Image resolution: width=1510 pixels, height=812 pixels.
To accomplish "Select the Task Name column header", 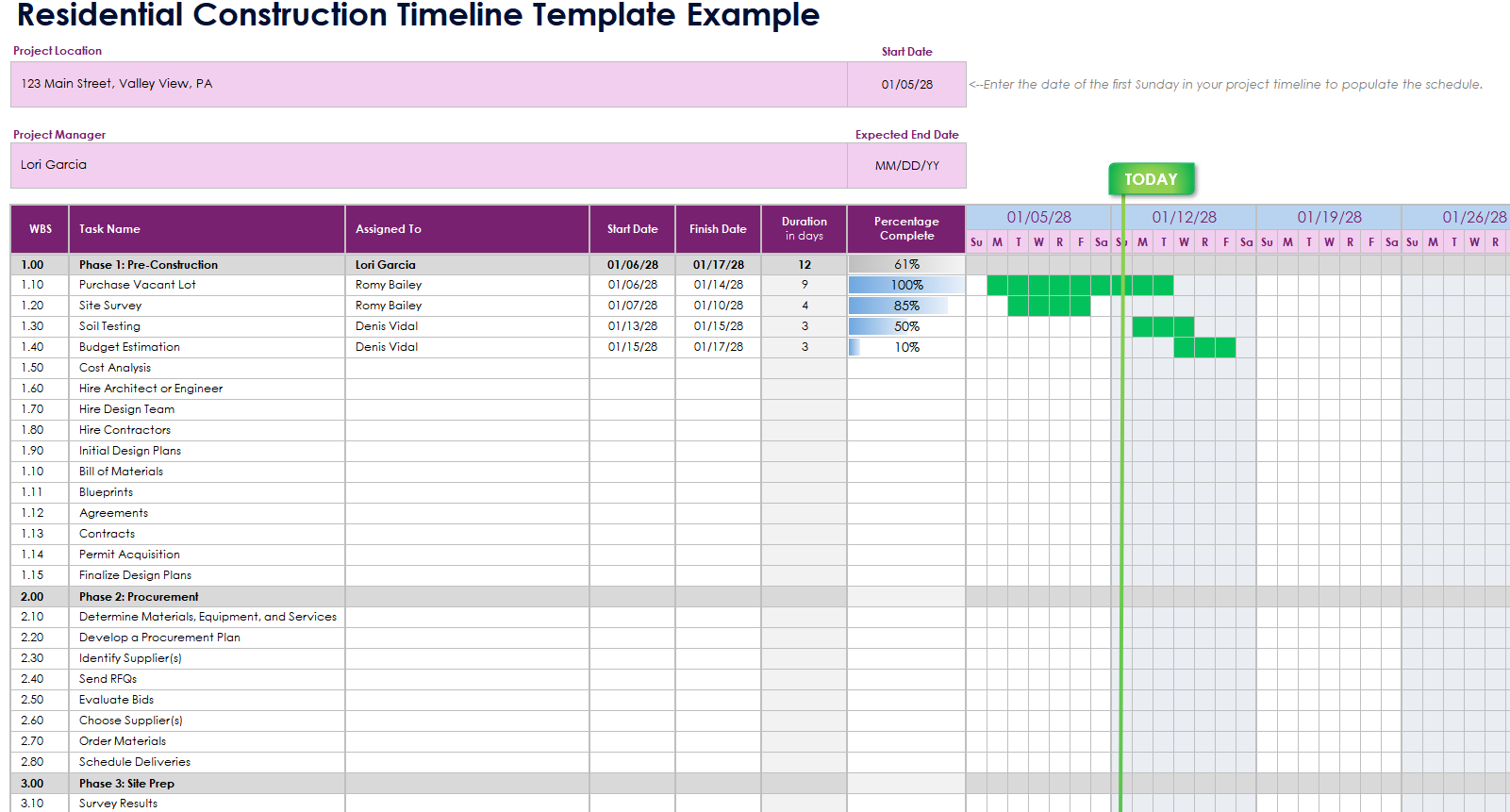I will pyautogui.click(x=206, y=229).
